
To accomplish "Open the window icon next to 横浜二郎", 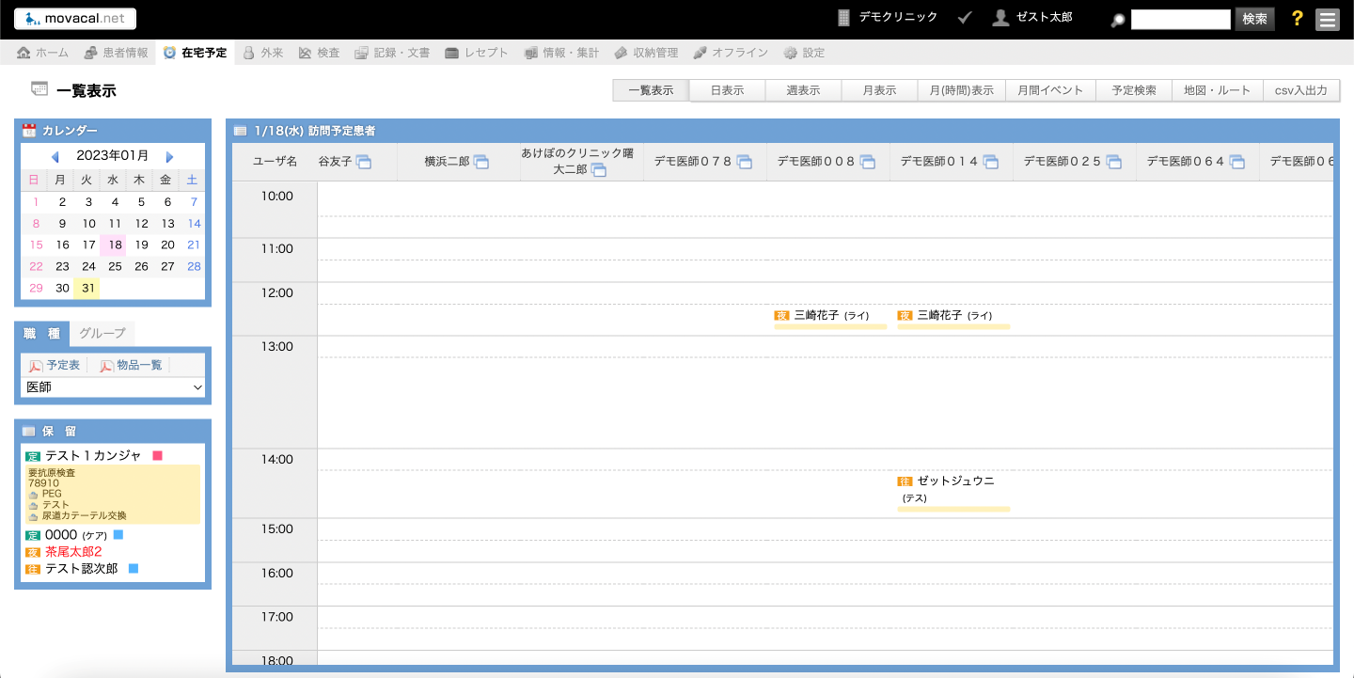I will (x=481, y=162).
